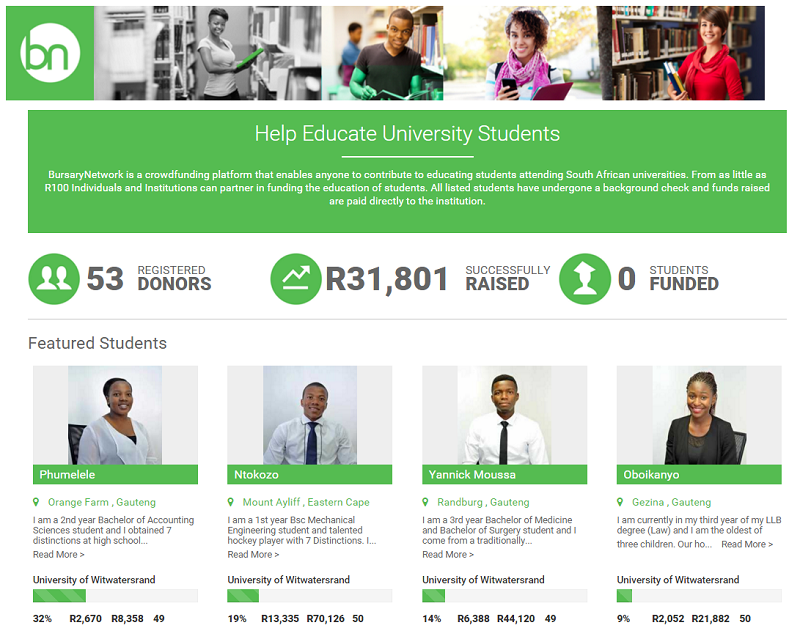
Task: Click the Mount Ayliff, Eastern Cape location
Action: 306,502
